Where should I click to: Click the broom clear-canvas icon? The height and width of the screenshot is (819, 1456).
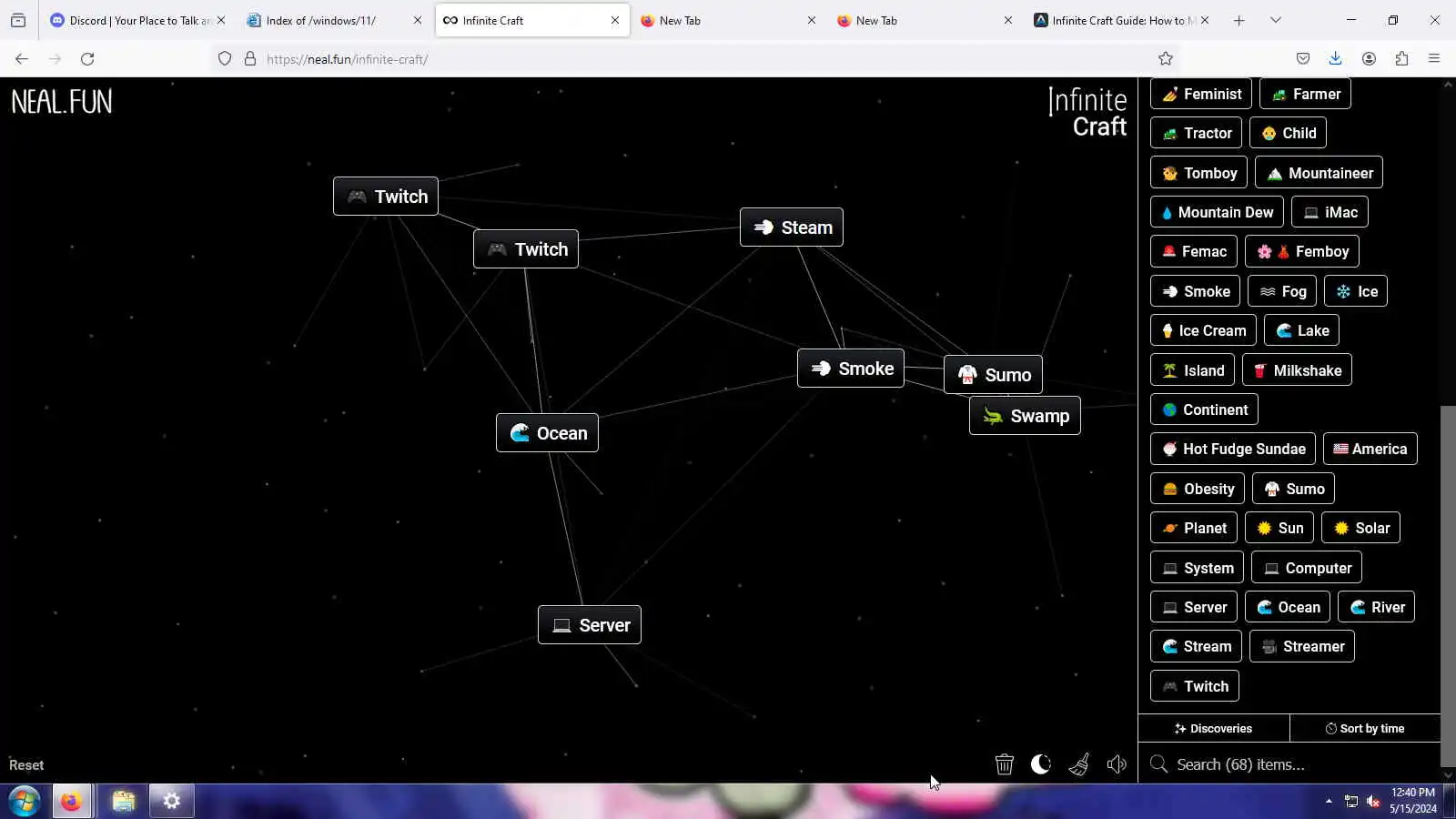tap(1079, 764)
